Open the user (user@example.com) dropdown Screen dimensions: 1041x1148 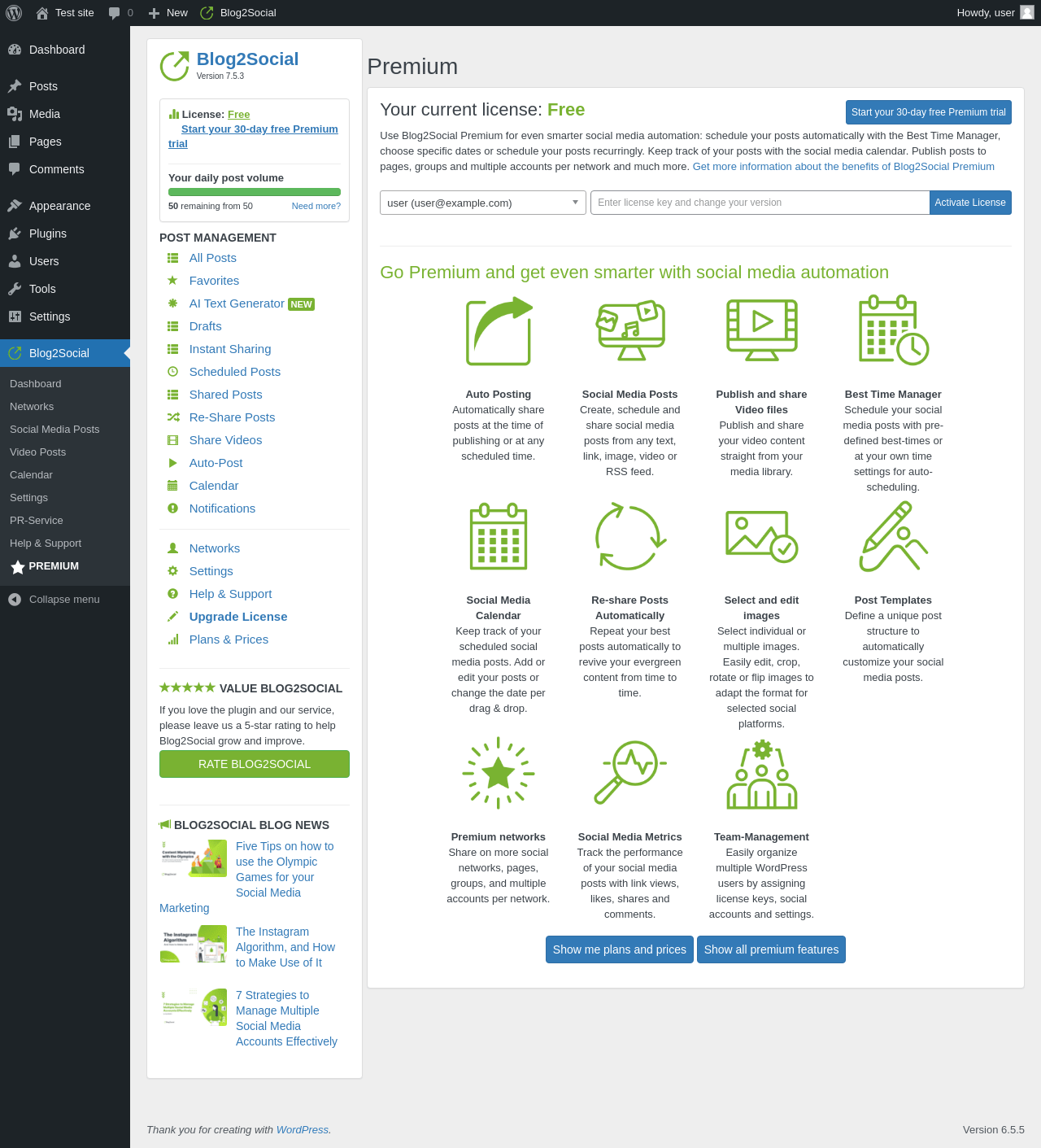(x=483, y=203)
